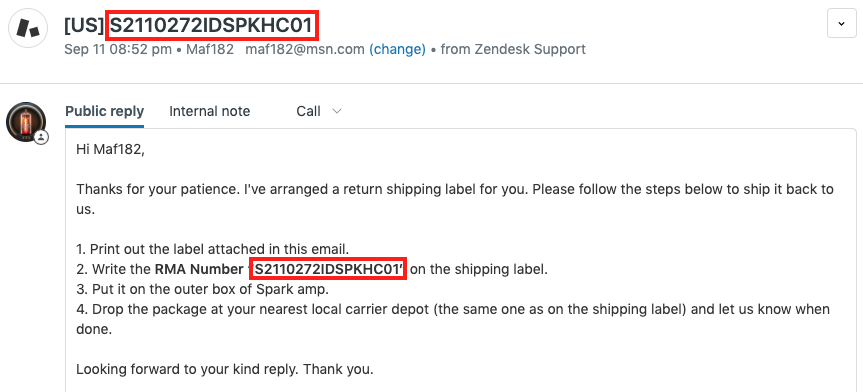Place cursor on the "Hi Maf182," greeting line
This screenshot has height=392, width=863.
(x=110, y=150)
